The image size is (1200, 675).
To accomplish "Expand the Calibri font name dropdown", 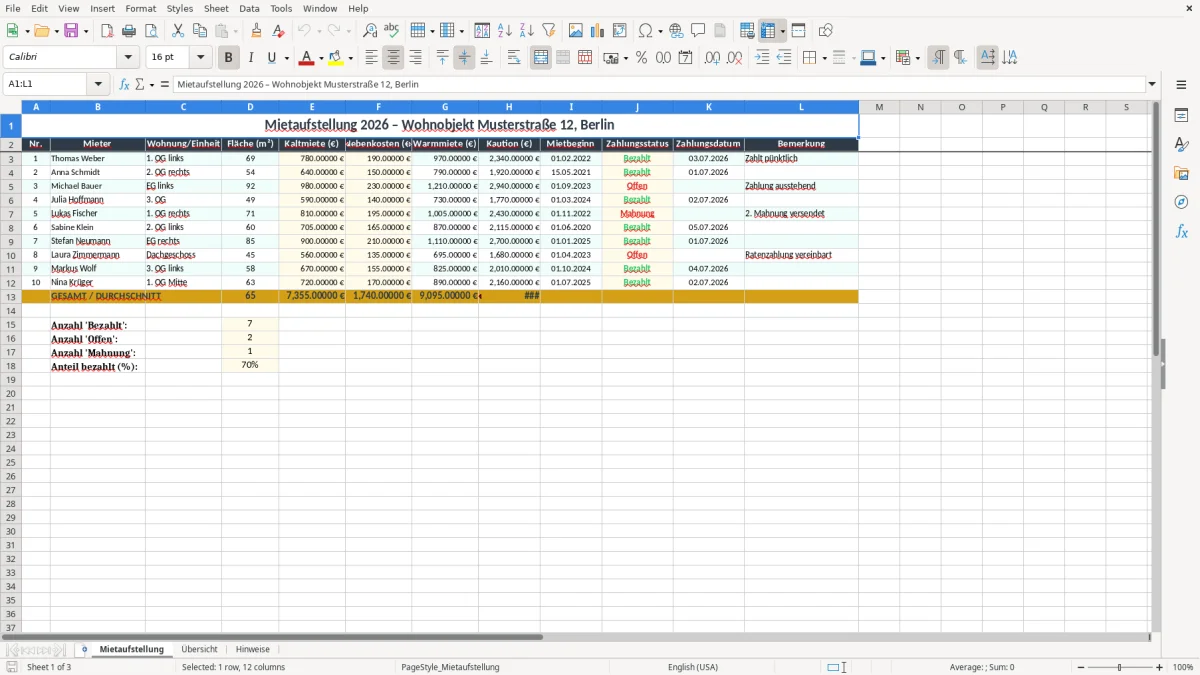I will (x=128, y=58).
